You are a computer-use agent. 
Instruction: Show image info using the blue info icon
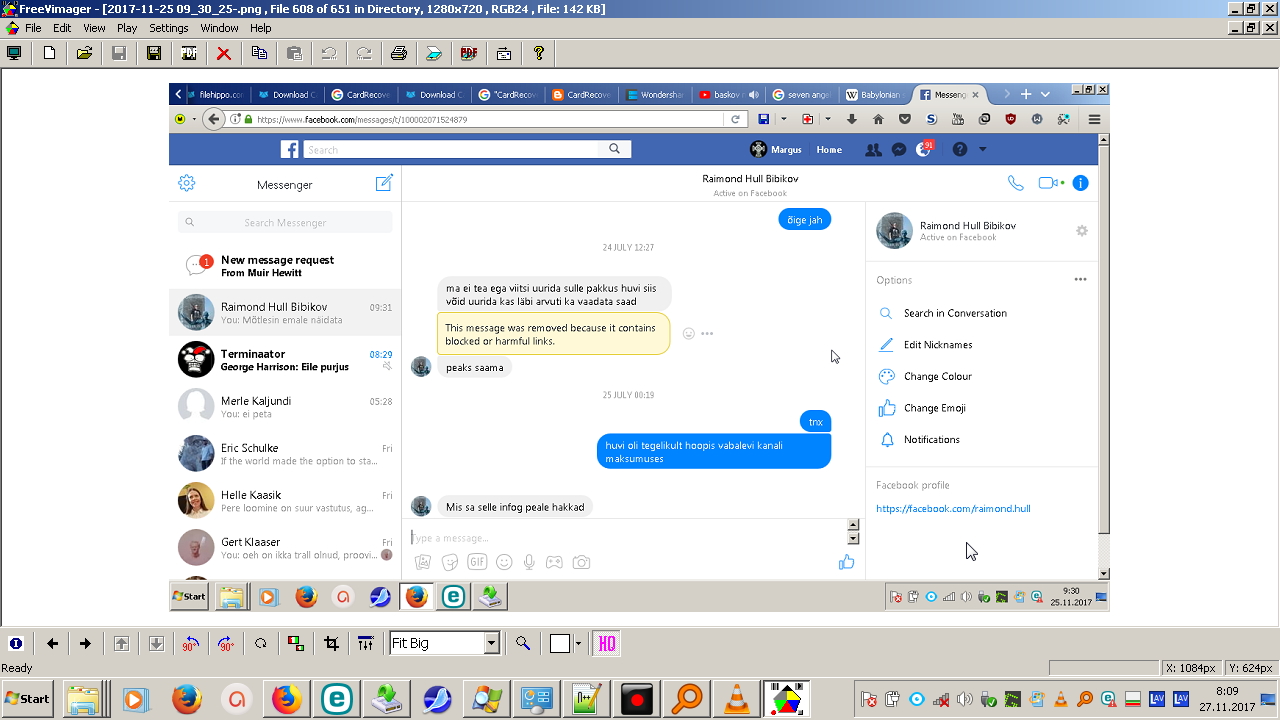click(15, 643)
